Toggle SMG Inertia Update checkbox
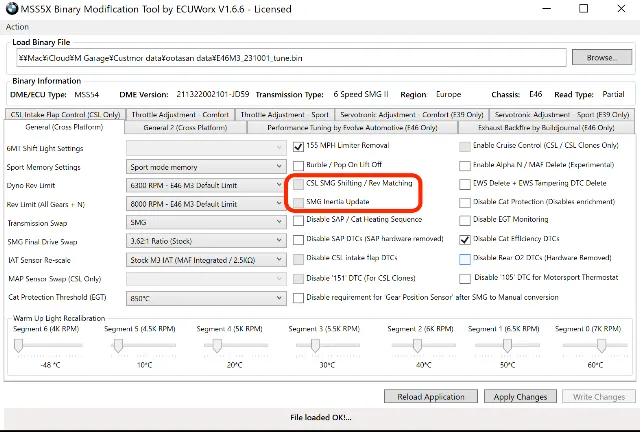This screenshot has height=432, width=640. coord(298,202)
